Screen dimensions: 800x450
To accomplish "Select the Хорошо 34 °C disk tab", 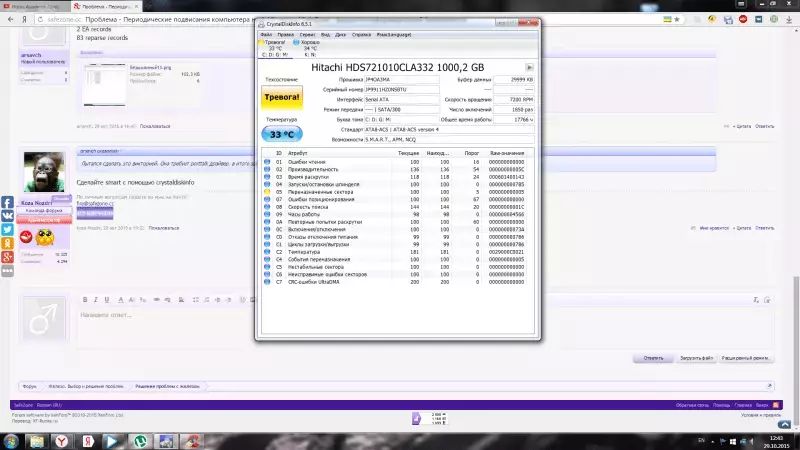I will tap(309, 48).
